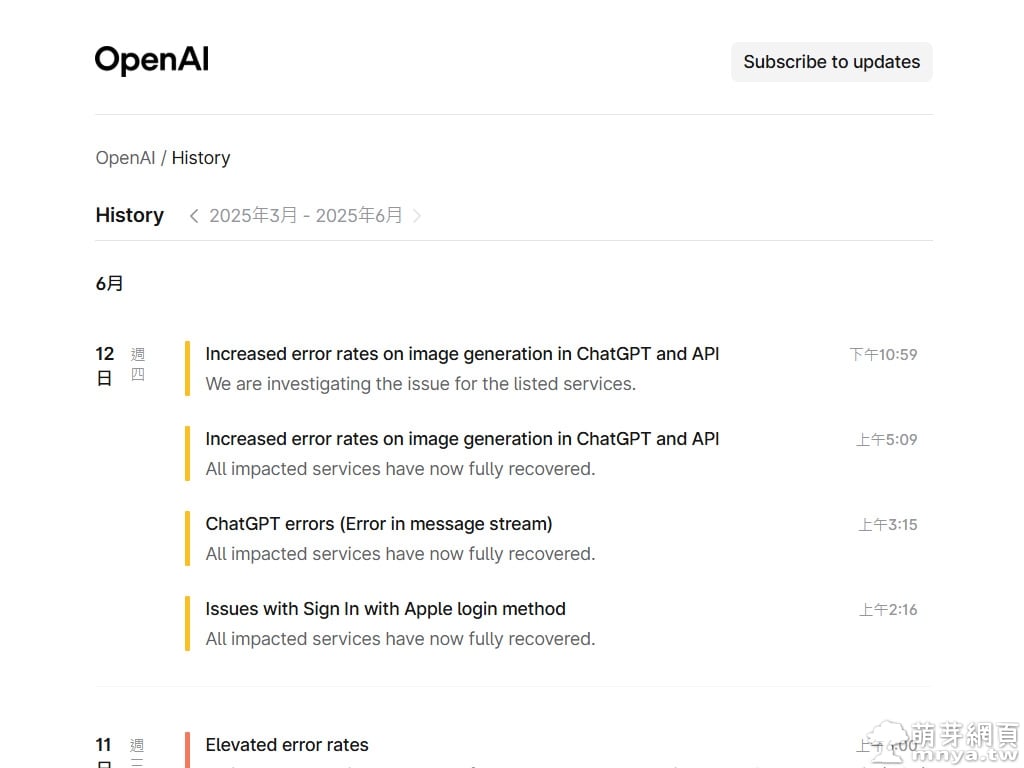Open the OpenAI breadcrumb link
Image resolution: width=1024 pixels, height=768 pixels.
pos(125,158)
